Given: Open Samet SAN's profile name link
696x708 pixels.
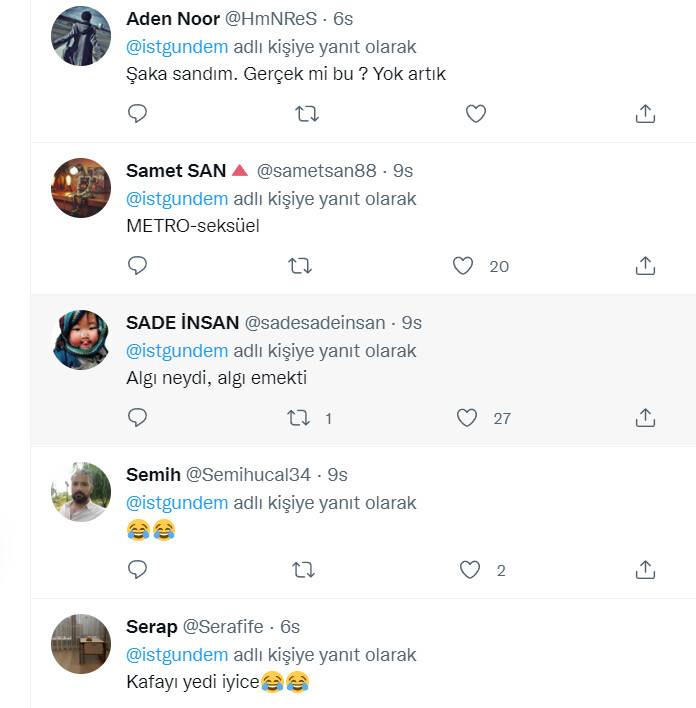Looking at the screenshot, I should pyautogui.click(x=176, y=171).
